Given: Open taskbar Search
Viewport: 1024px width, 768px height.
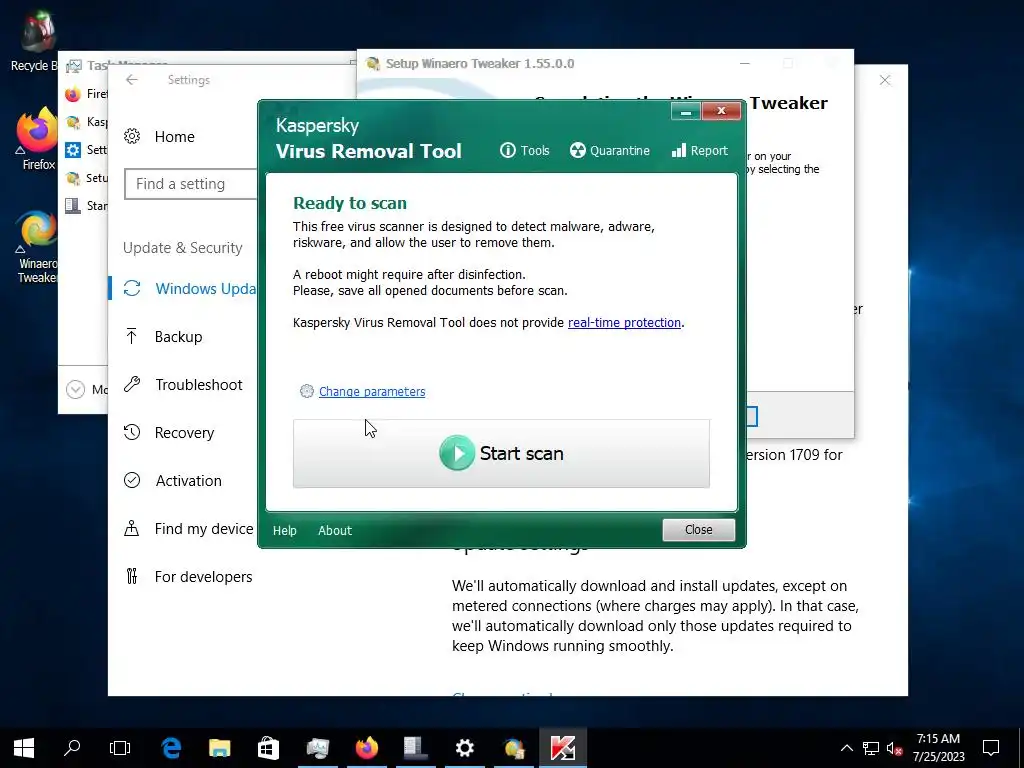Looking at the screenshot, I should coord(72,748).
